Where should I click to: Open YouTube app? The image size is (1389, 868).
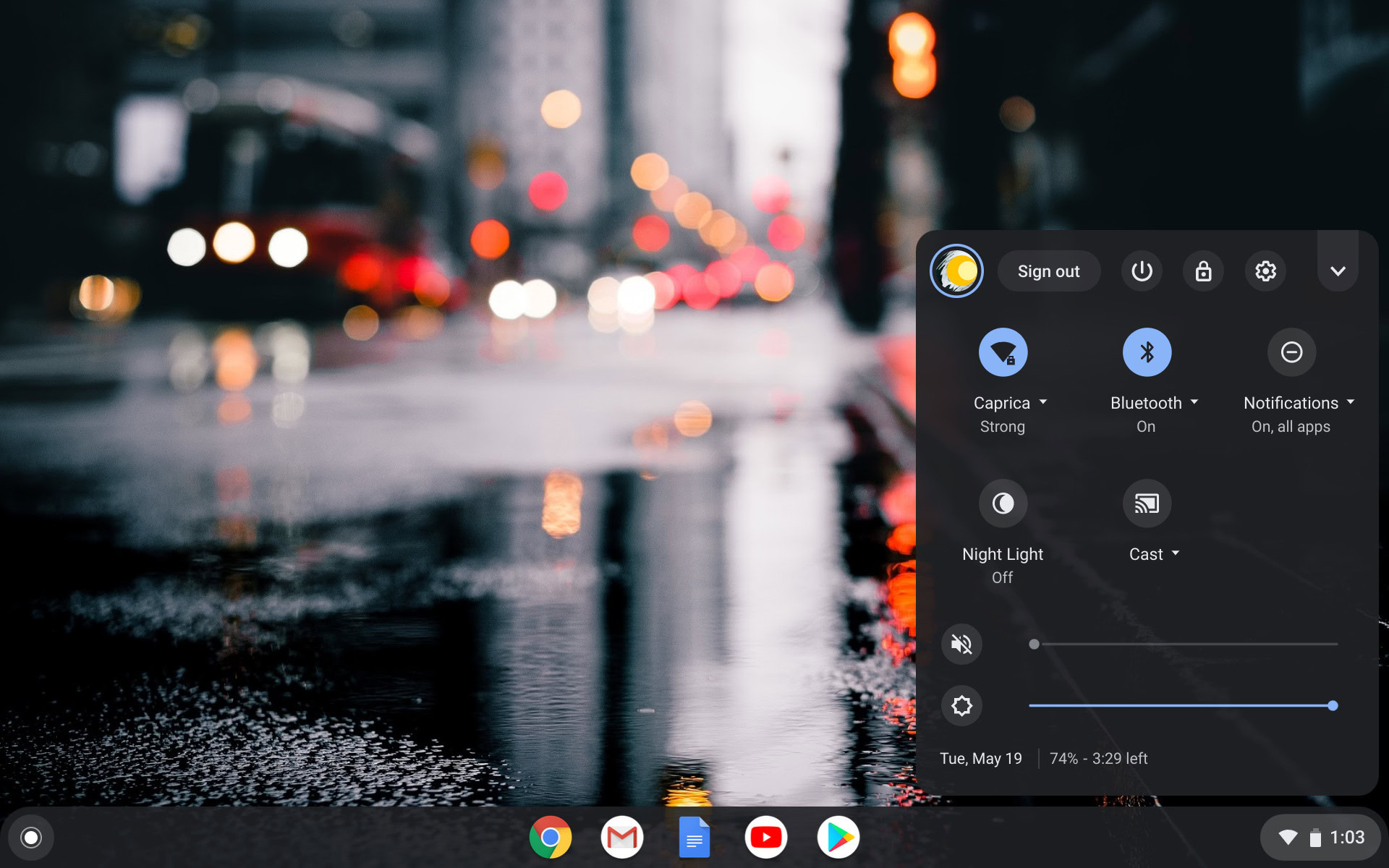766,838
